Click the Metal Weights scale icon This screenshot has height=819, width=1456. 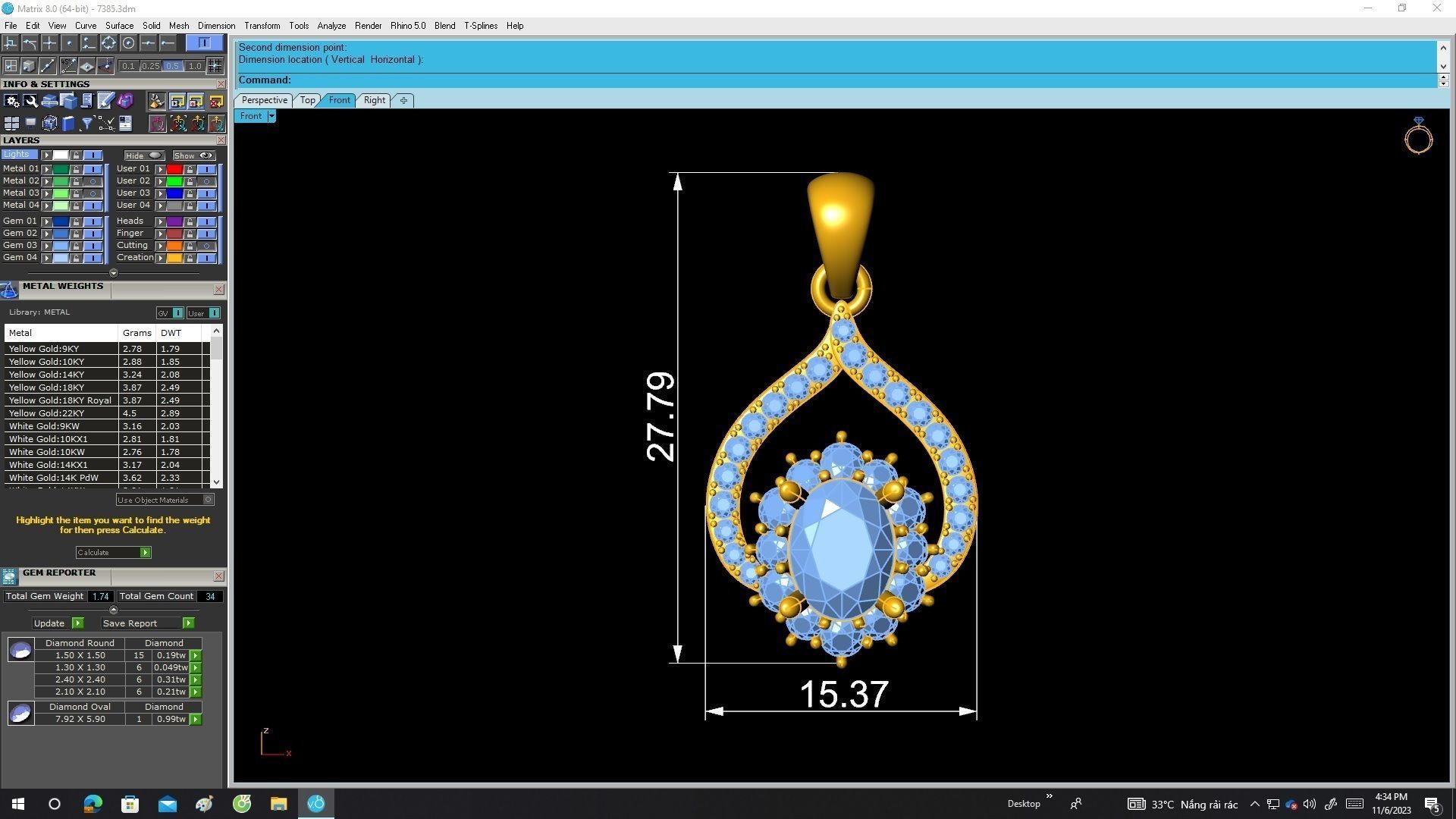(x=9, y=290)
